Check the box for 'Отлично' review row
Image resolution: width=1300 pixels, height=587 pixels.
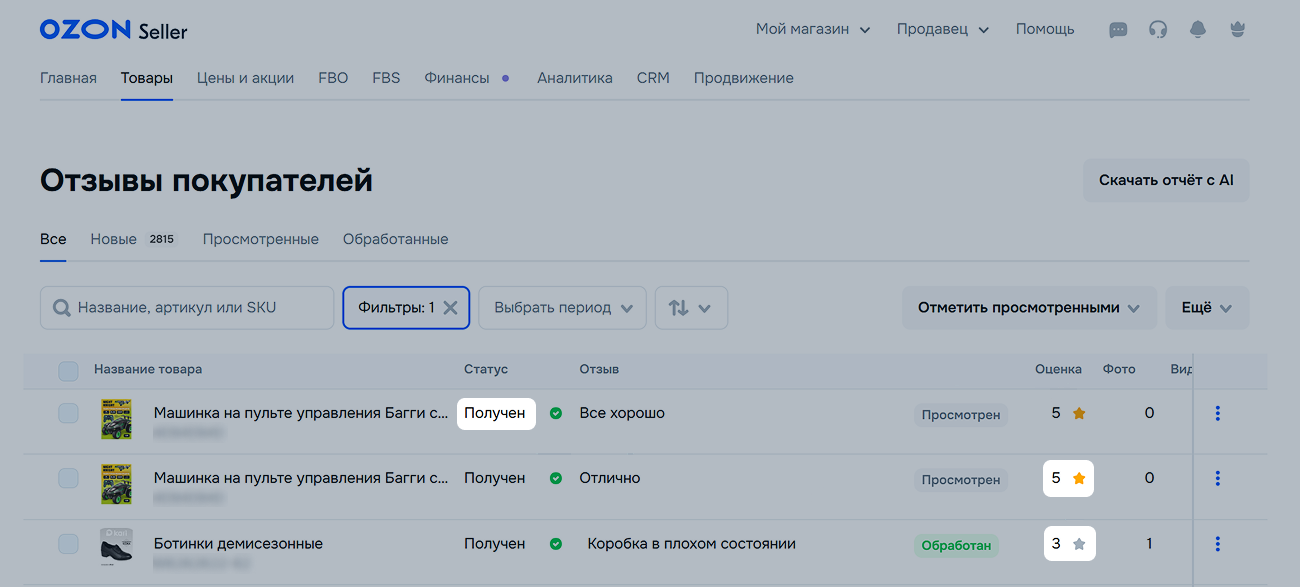(68, 478)
